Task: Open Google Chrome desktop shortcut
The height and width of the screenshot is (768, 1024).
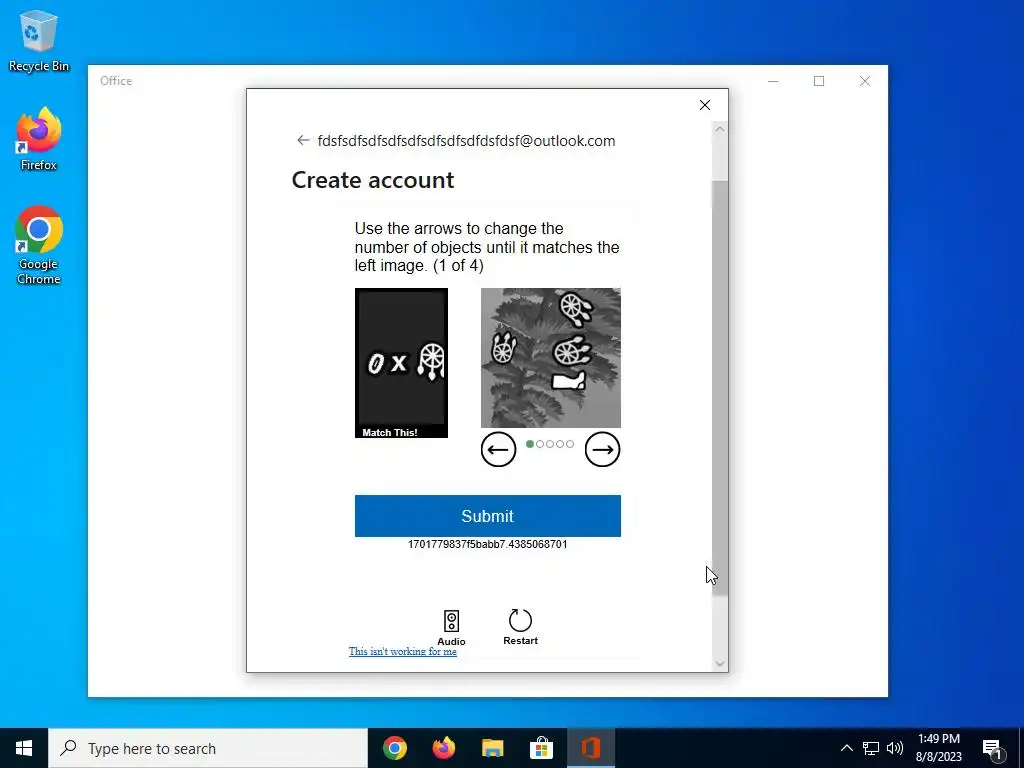Action: click(x=39, y=246)
